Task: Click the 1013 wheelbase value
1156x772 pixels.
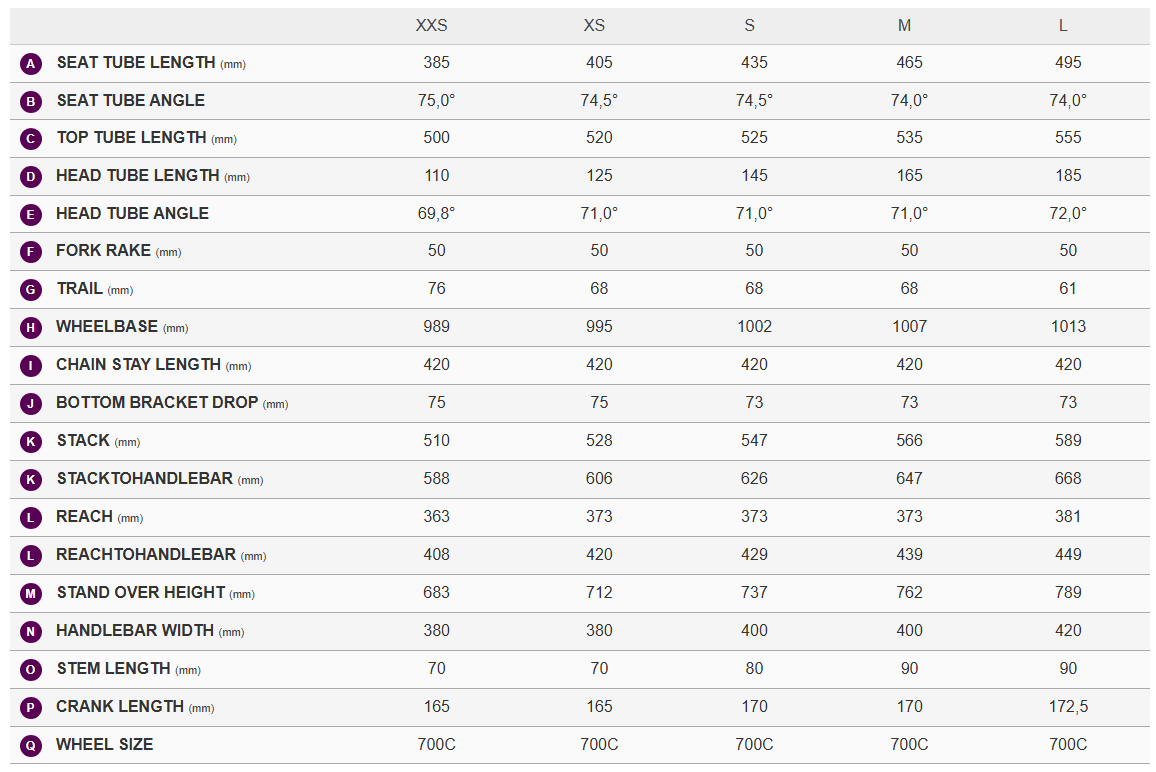Action: click(x=1068, y=327)
